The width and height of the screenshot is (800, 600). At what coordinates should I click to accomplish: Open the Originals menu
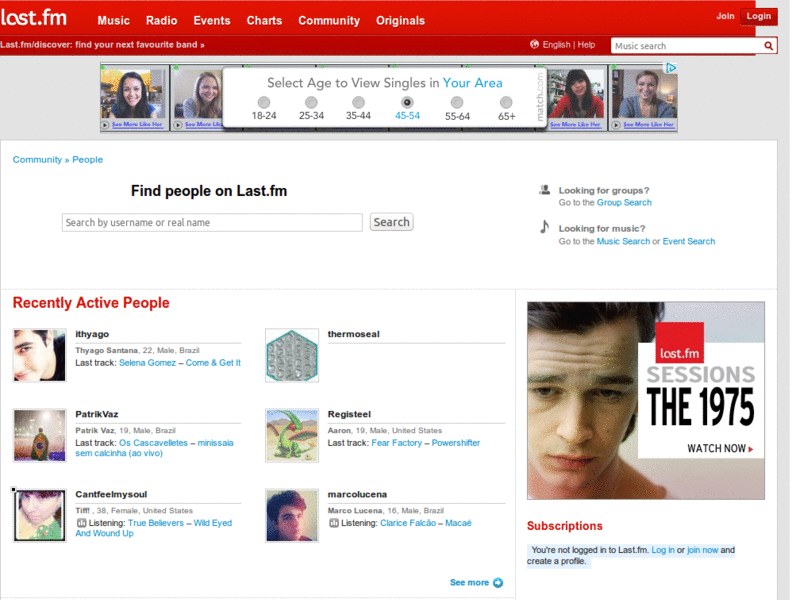pos(401,20)
